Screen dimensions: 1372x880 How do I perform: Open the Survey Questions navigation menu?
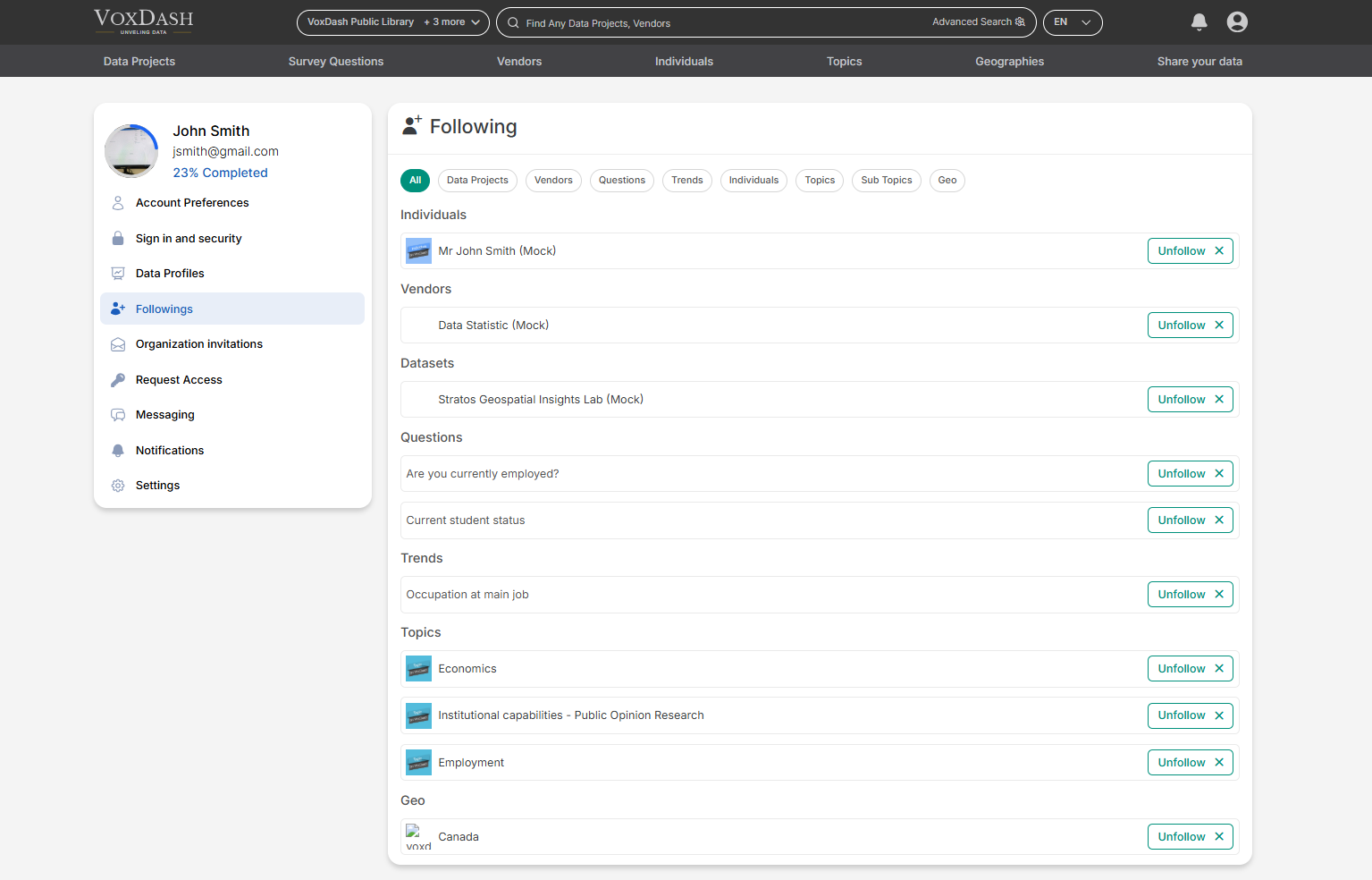336,62
